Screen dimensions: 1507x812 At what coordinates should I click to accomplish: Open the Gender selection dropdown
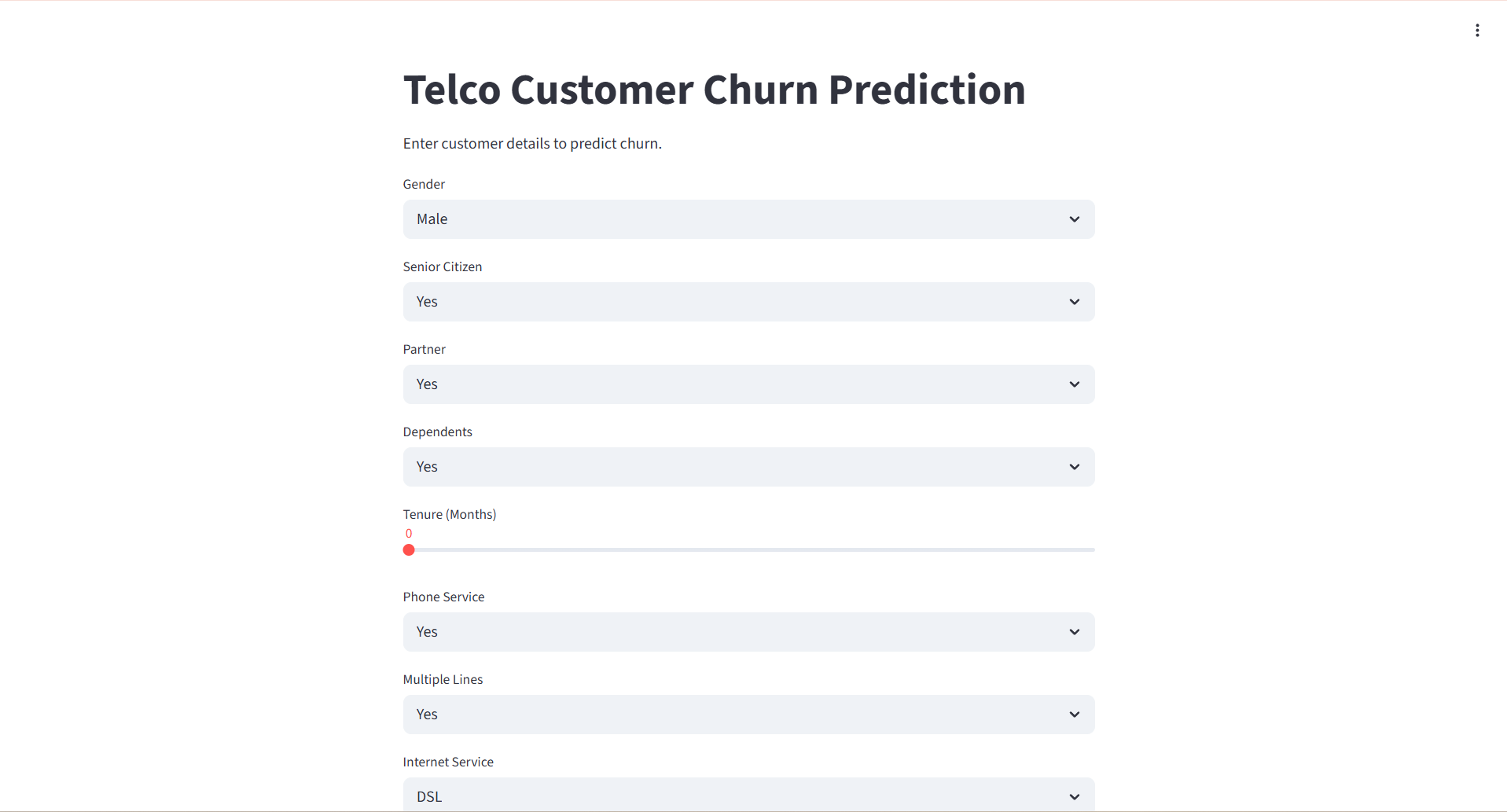tap(747, 219)
